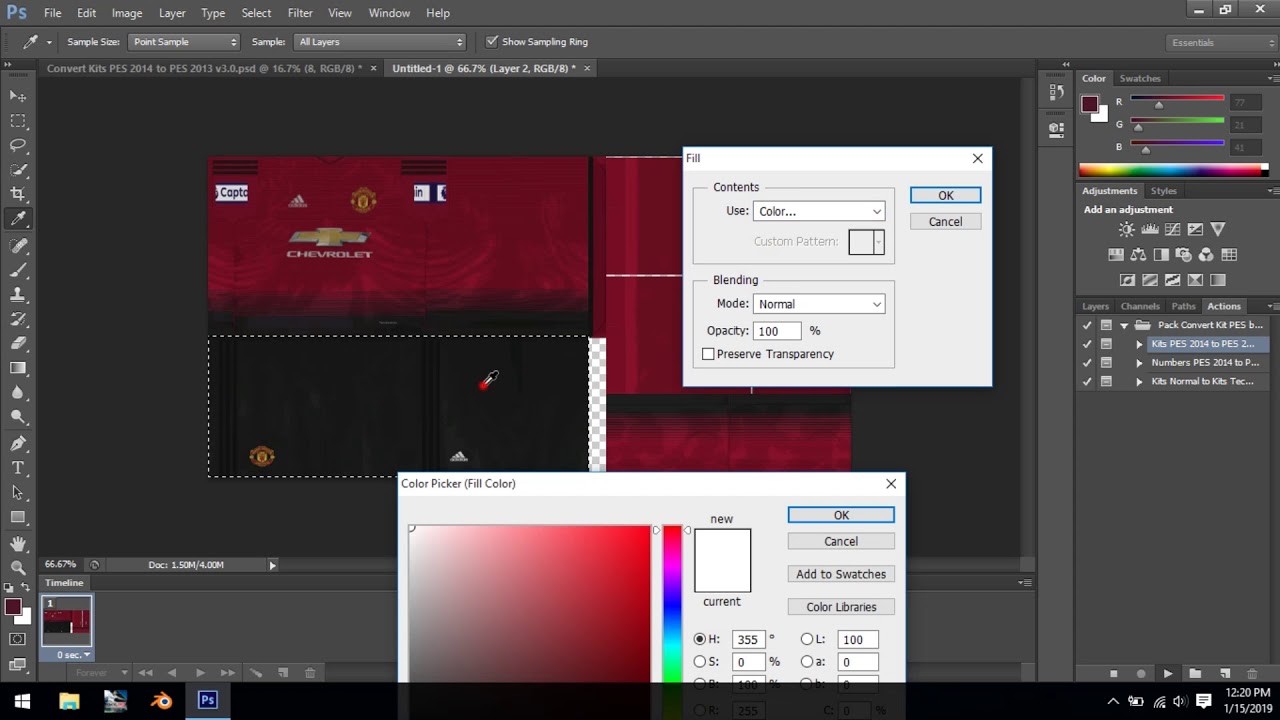Select the L radio button
This screenshot has height=720, width=1280.
point(807,639)
